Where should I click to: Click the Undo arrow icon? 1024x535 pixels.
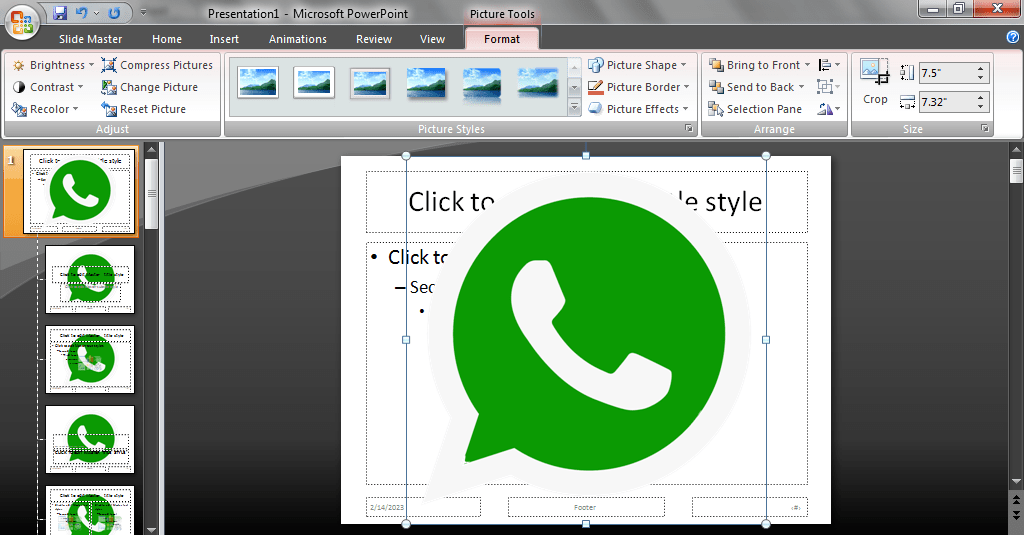tap(81, 13)
